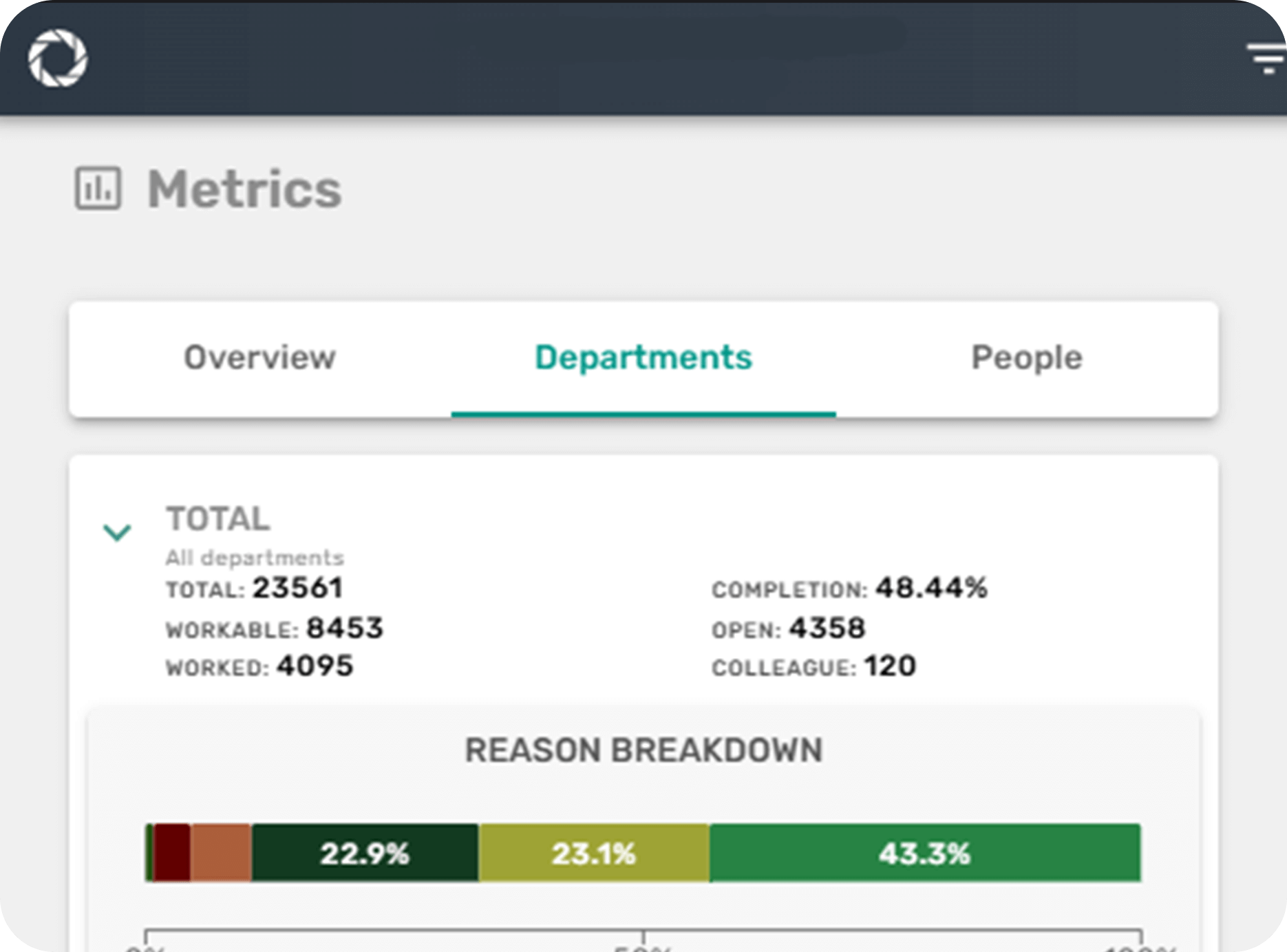The image size is (1287, 952).
Task: Click the Metrics bar chart icon
Action: point(98,188)
